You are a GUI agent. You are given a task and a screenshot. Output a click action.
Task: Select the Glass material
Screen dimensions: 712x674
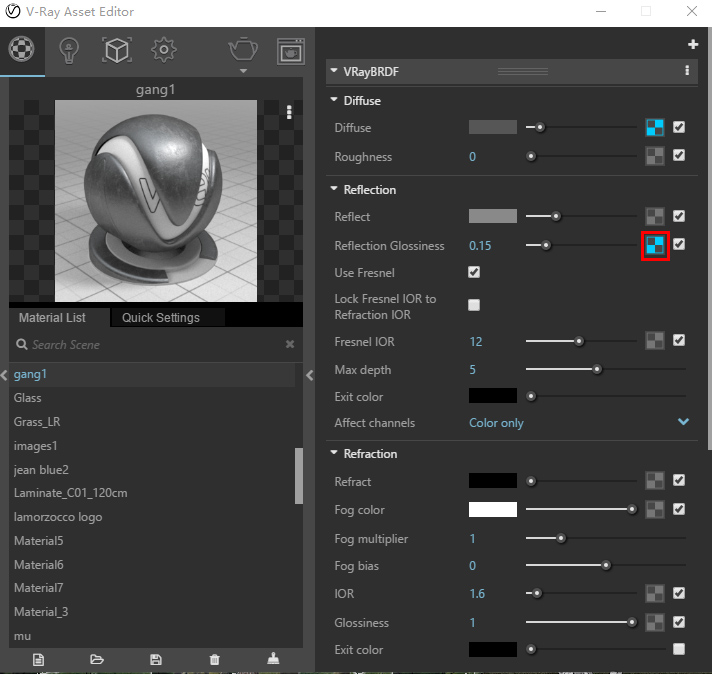coord(152,398)
